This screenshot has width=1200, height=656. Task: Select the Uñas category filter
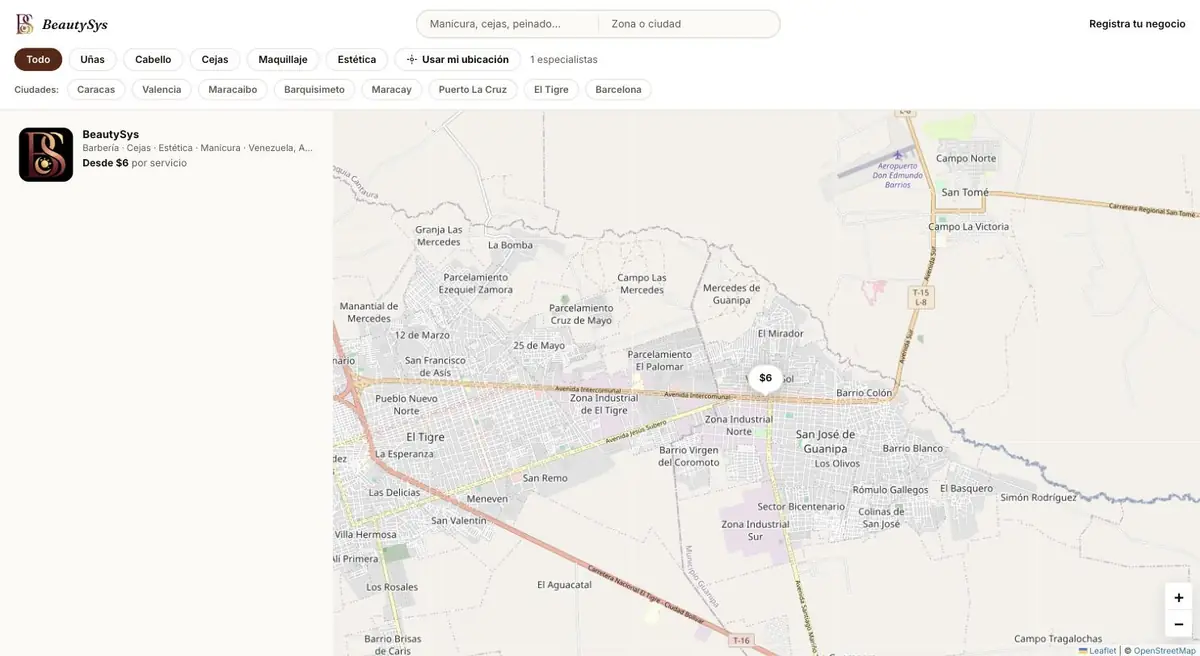92,59
